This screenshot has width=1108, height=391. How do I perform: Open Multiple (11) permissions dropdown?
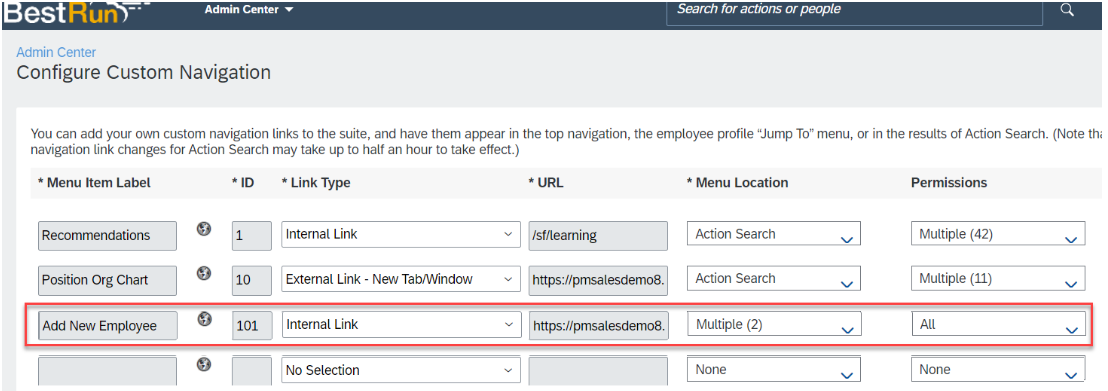[x=998, y=279]
